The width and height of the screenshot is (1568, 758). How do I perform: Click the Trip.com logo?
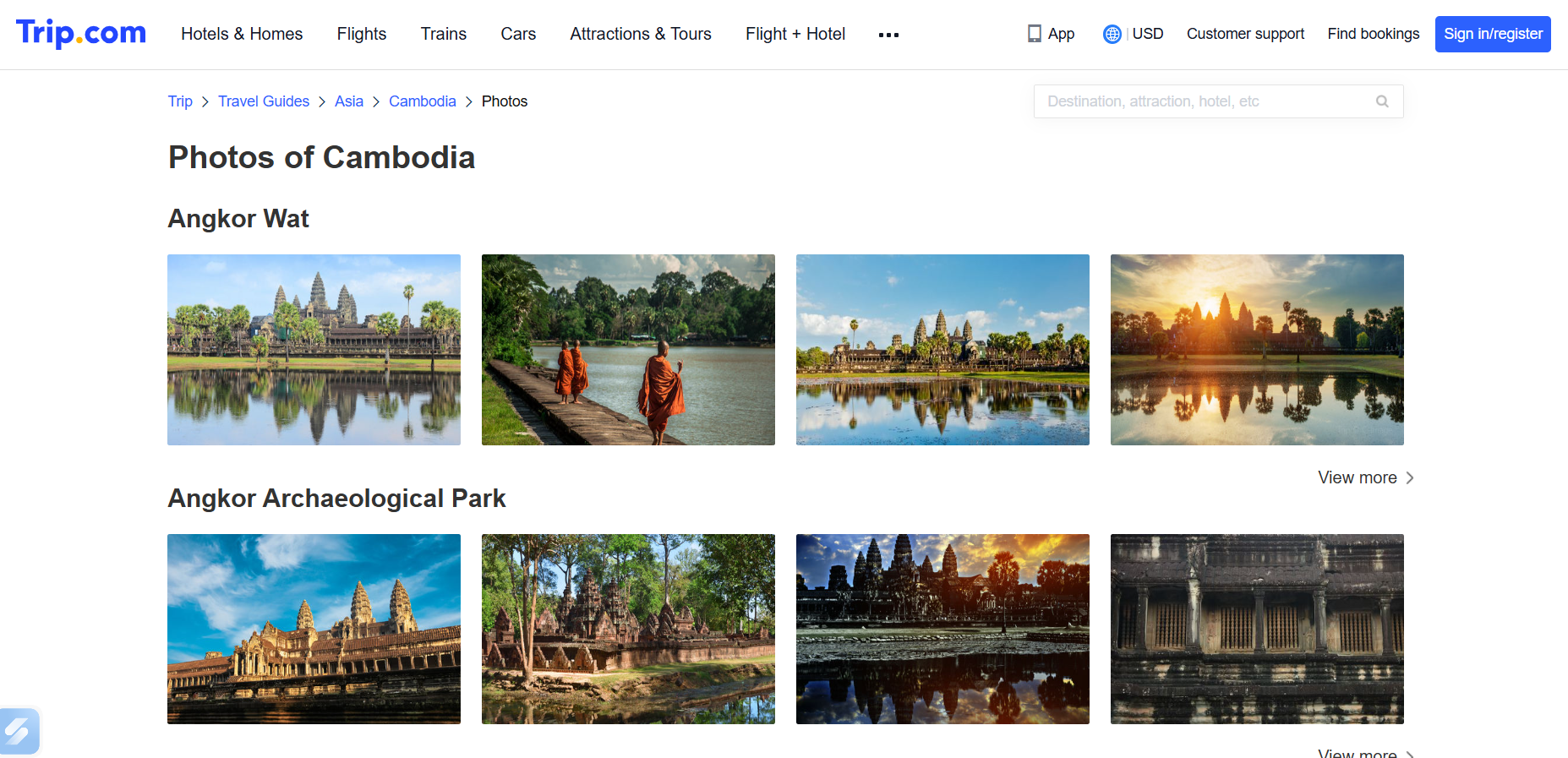[81, 33]
